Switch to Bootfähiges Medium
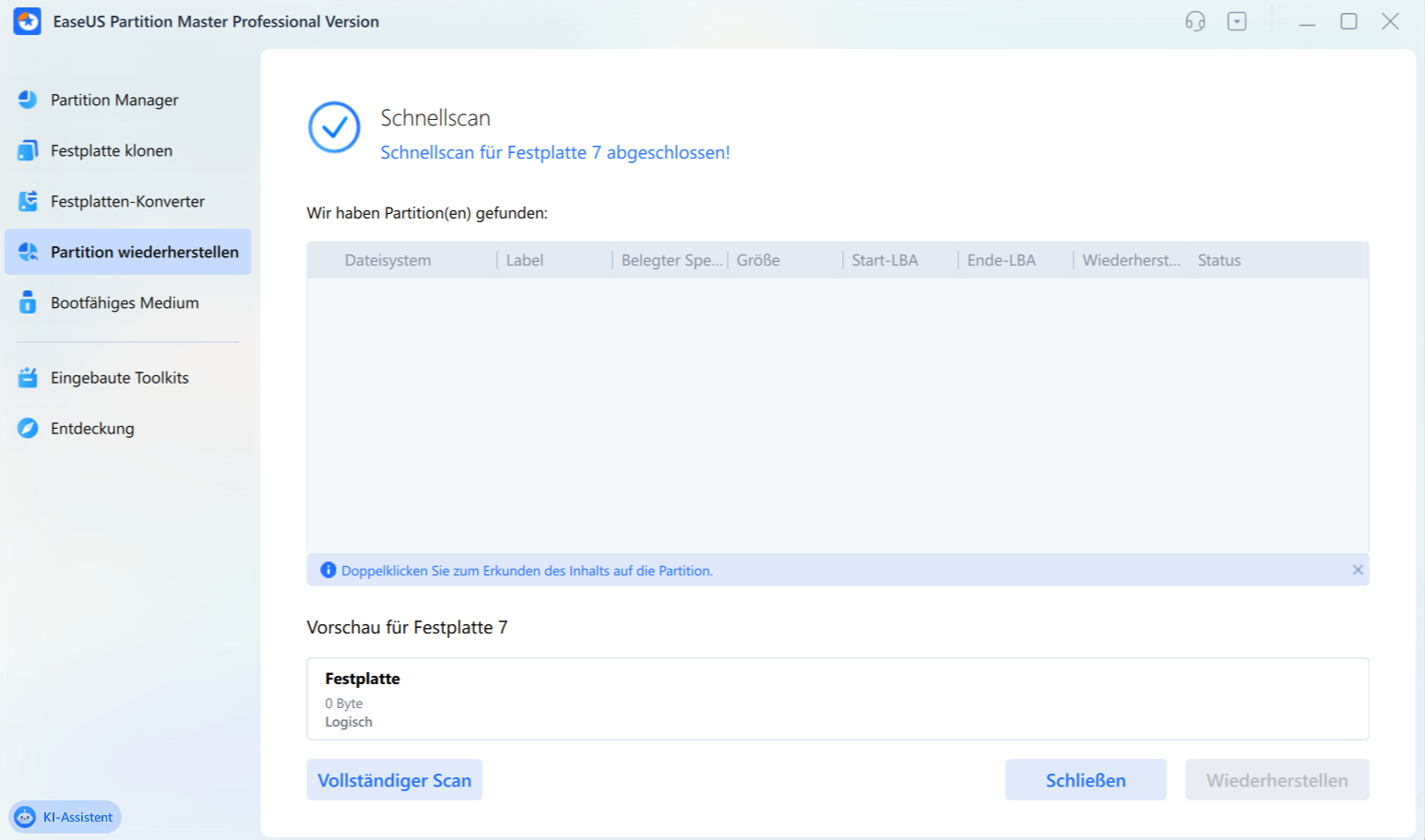Screen dimensions: 1425x840 click(128, 302)
